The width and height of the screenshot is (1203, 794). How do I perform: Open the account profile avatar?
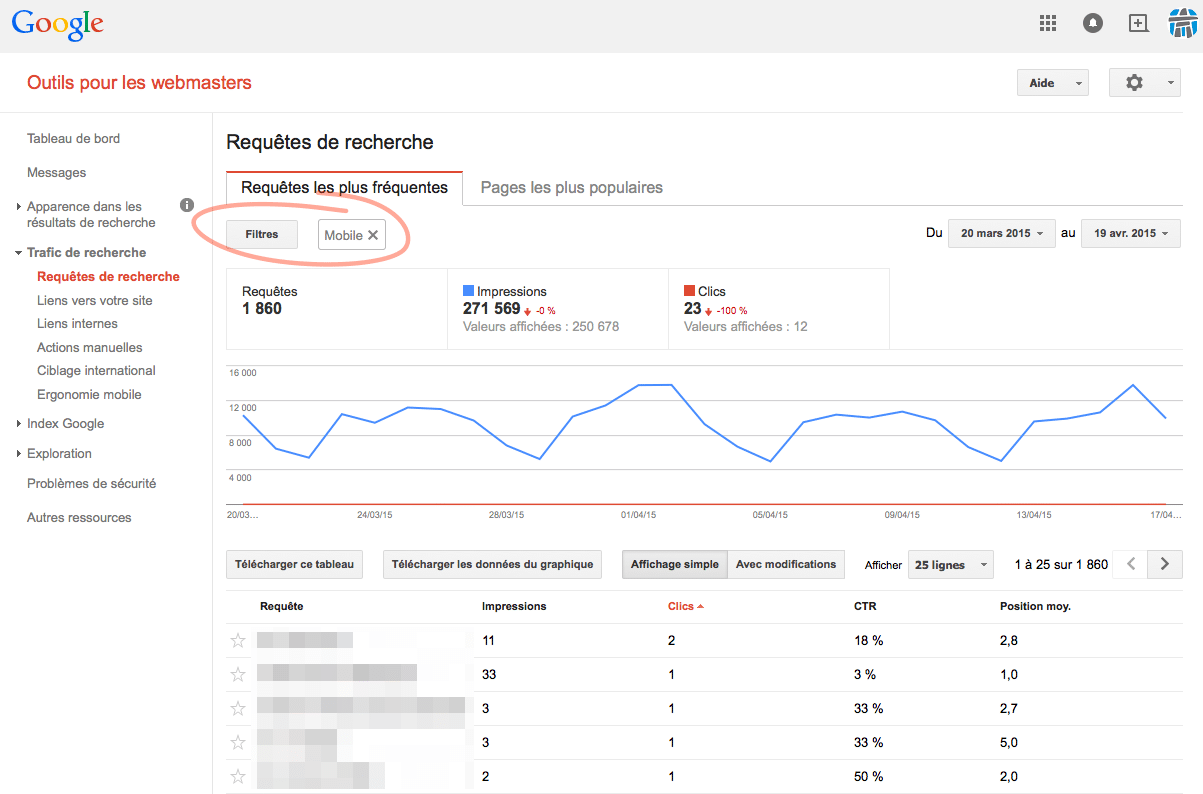1183,23
